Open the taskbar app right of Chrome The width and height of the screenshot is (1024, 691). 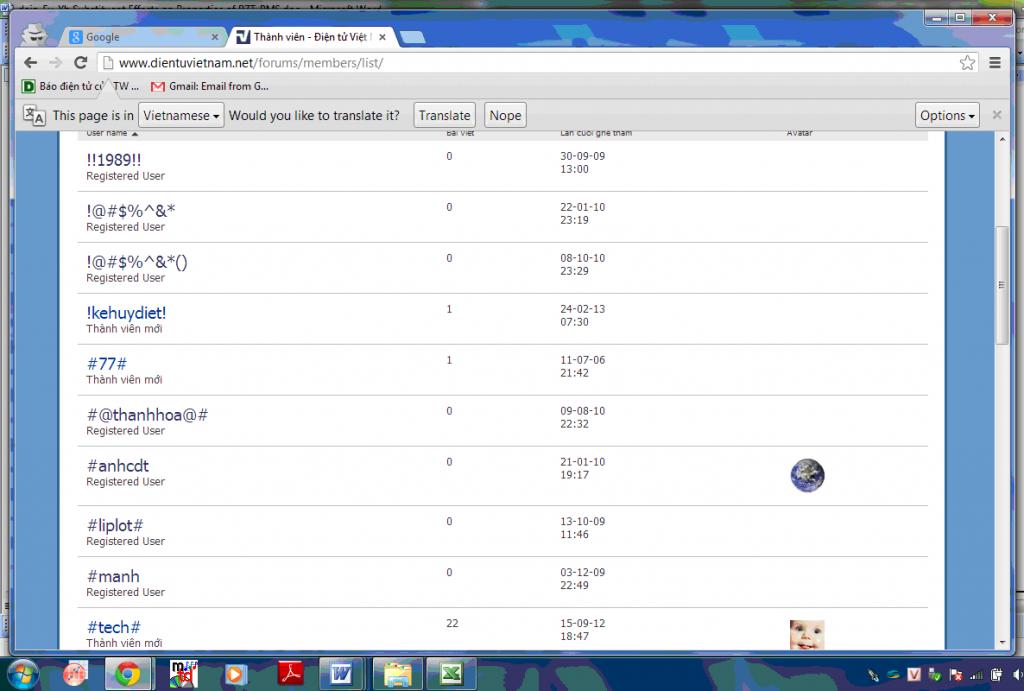pos(183,674)
